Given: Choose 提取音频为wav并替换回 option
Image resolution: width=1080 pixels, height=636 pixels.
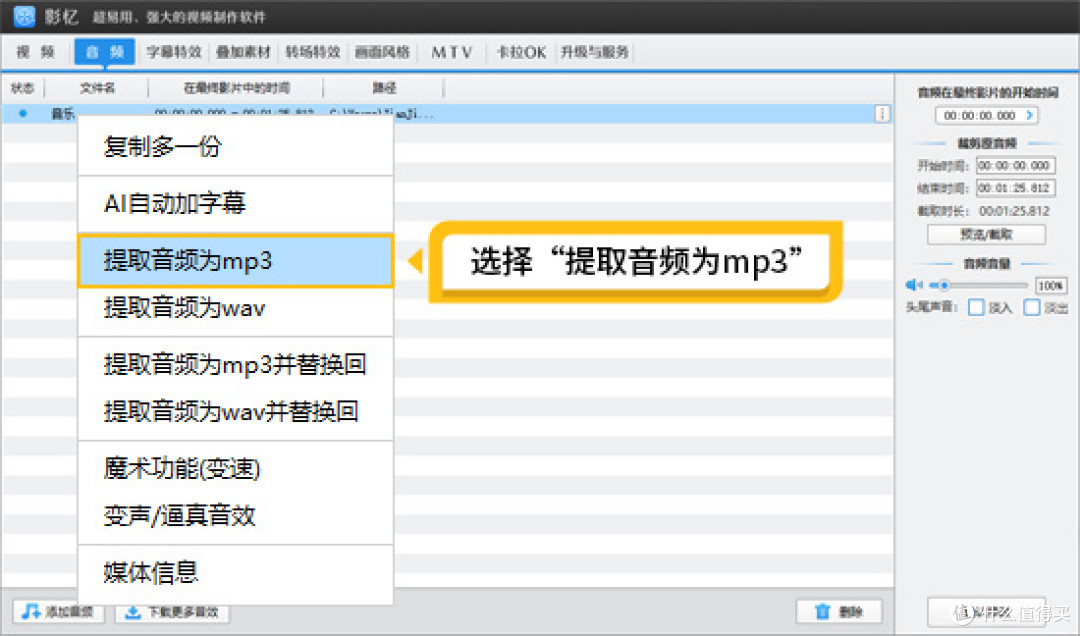Looking at the screenshot, I should (x=236, y=411).
